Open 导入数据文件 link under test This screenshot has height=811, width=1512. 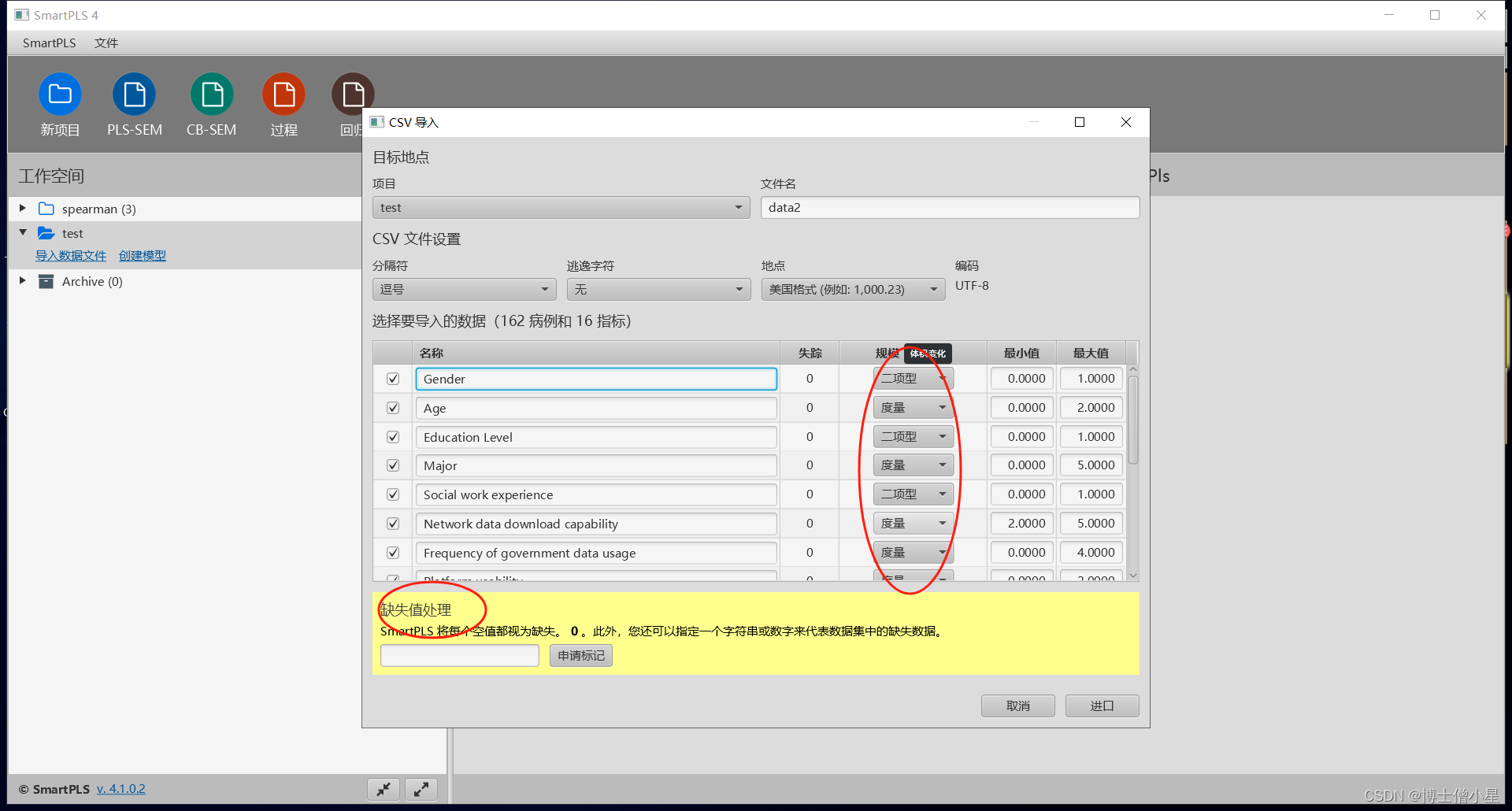pos(71,255)
